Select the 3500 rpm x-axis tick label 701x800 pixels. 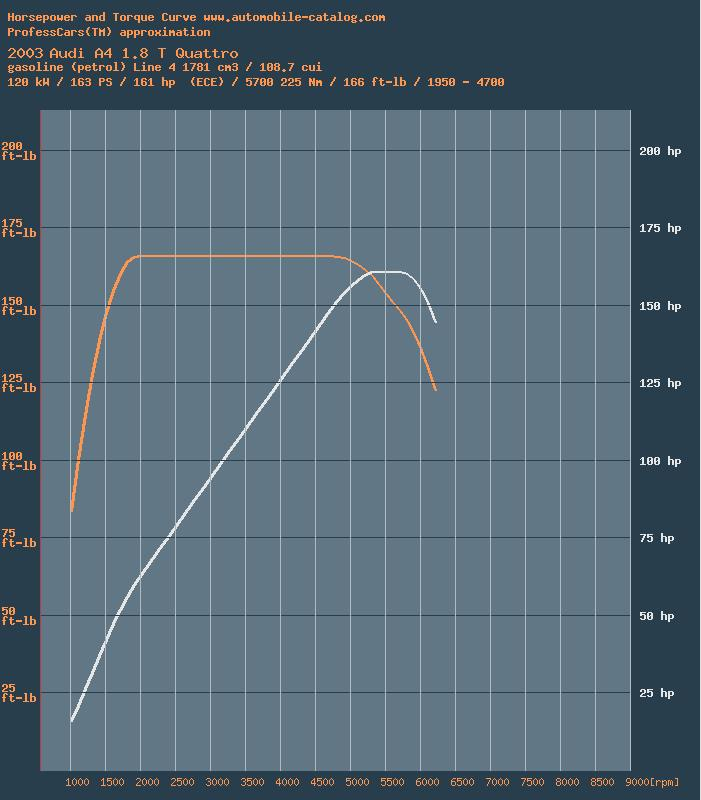(253, 783)
